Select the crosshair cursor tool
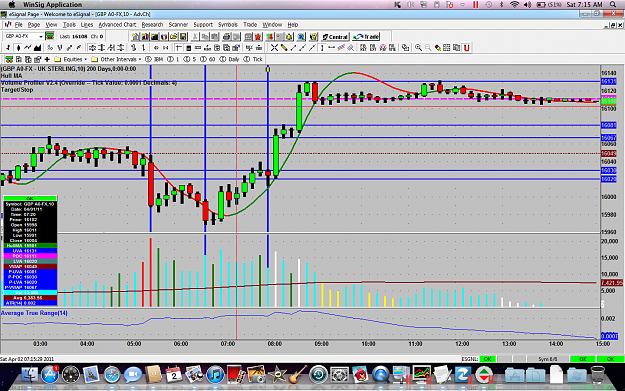625x391 pixels. [x=274, y=48]
